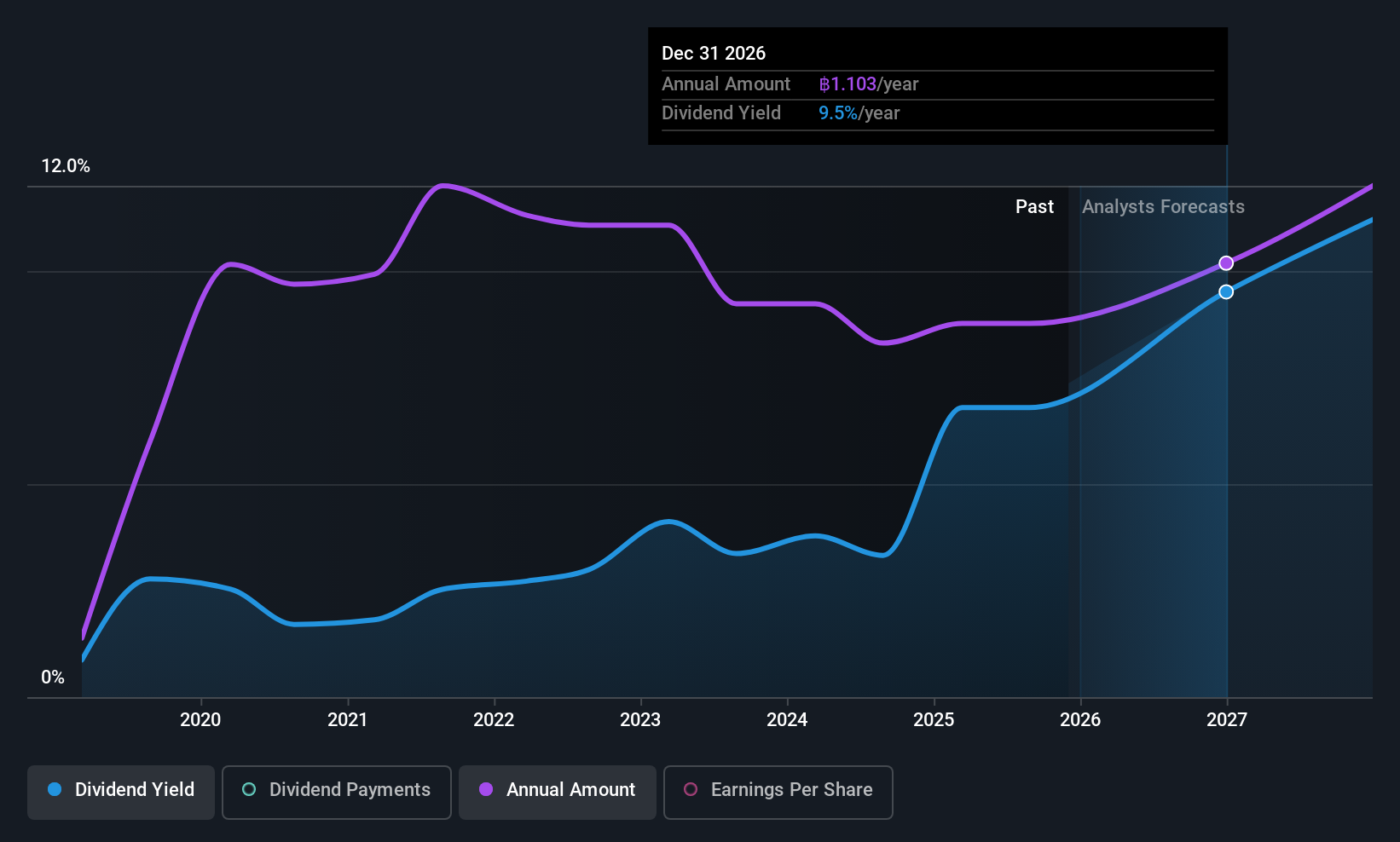This screenshot has height=842, width=1400.
Task: Toggle the Earnings Per Share series off
Action: (777, 792)
